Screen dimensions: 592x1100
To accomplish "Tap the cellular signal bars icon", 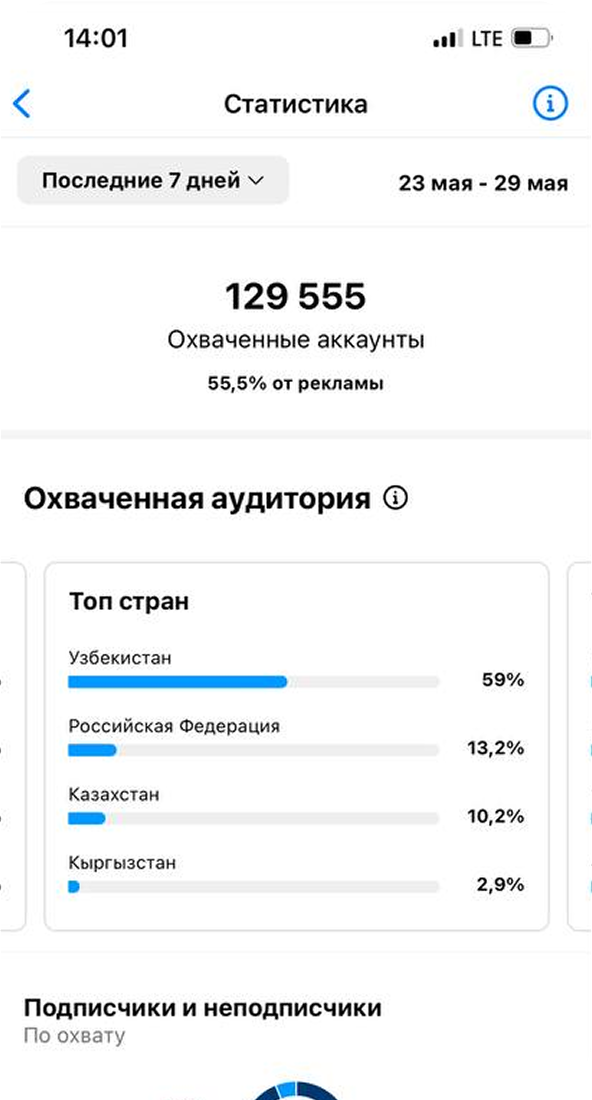I will (448, 38).
